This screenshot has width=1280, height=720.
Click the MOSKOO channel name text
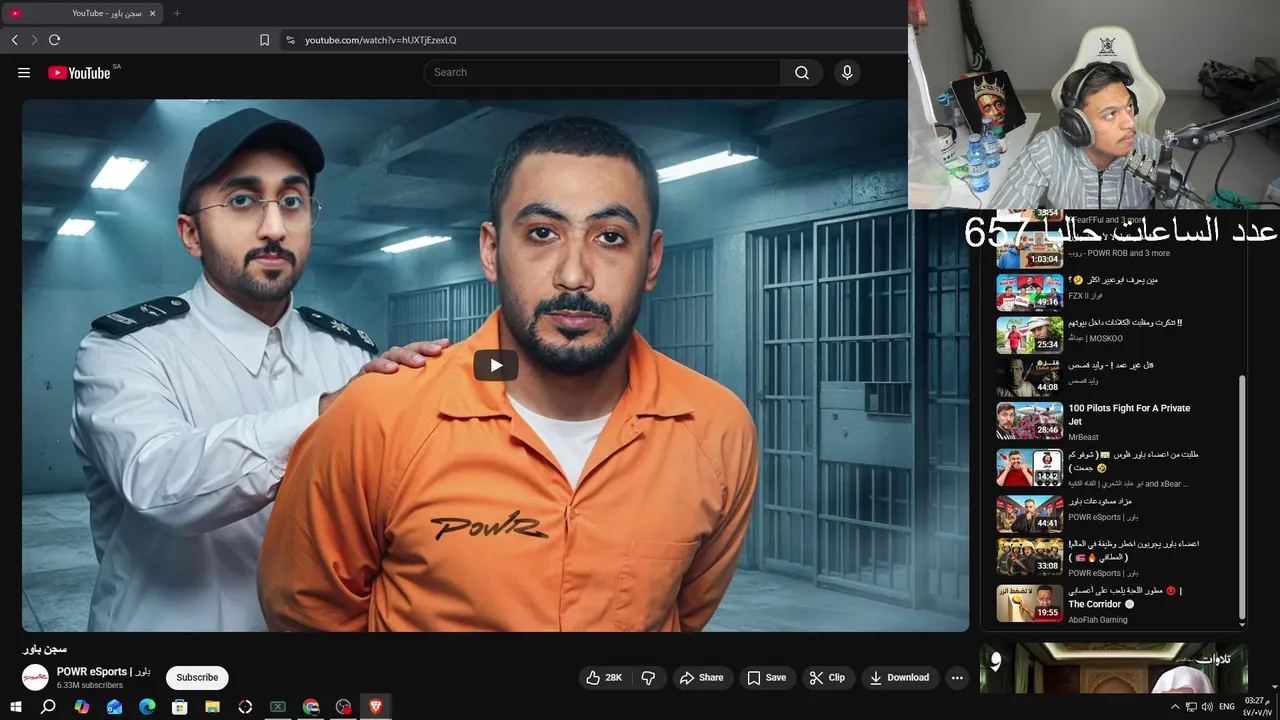[x=1095, y=338]
